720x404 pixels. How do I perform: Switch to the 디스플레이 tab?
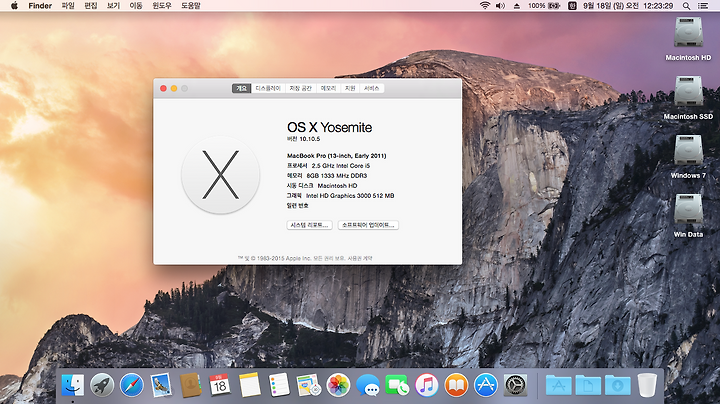point(268,88)
